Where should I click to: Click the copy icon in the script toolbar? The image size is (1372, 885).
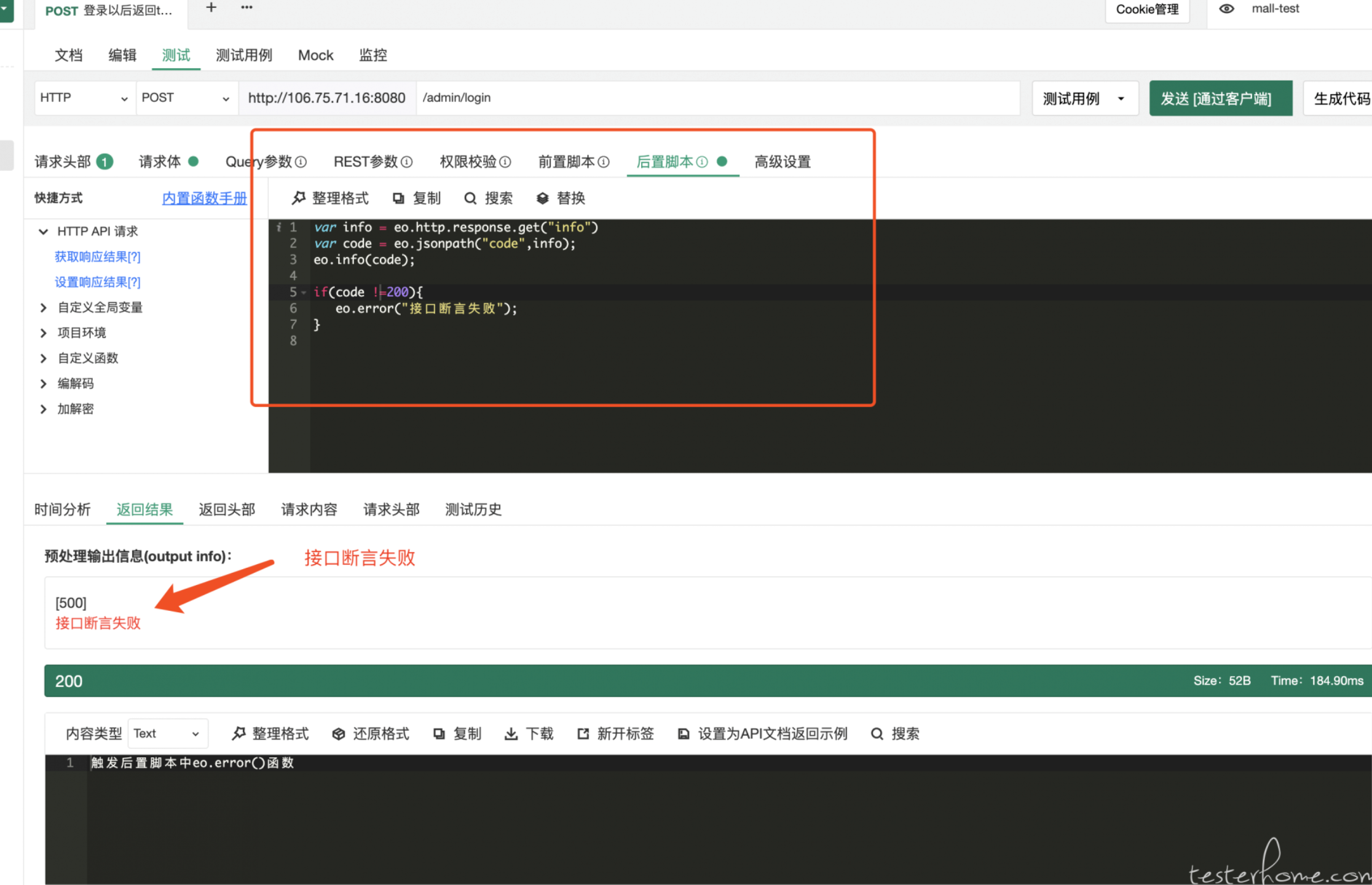coord(398,198)
